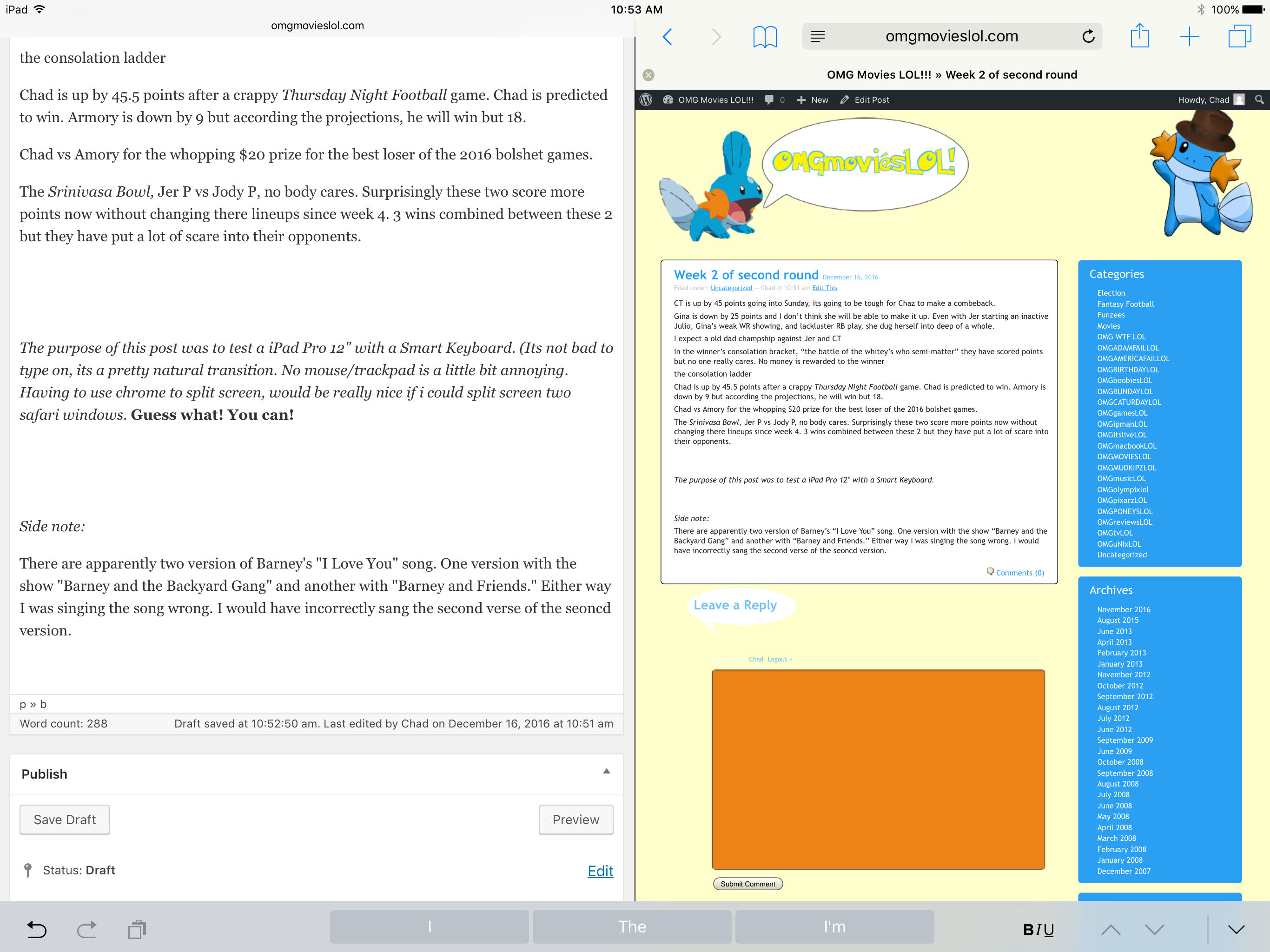1270x952 pixels.
Task: Open comments bubble in admin bar
Action: coord(774,100)
